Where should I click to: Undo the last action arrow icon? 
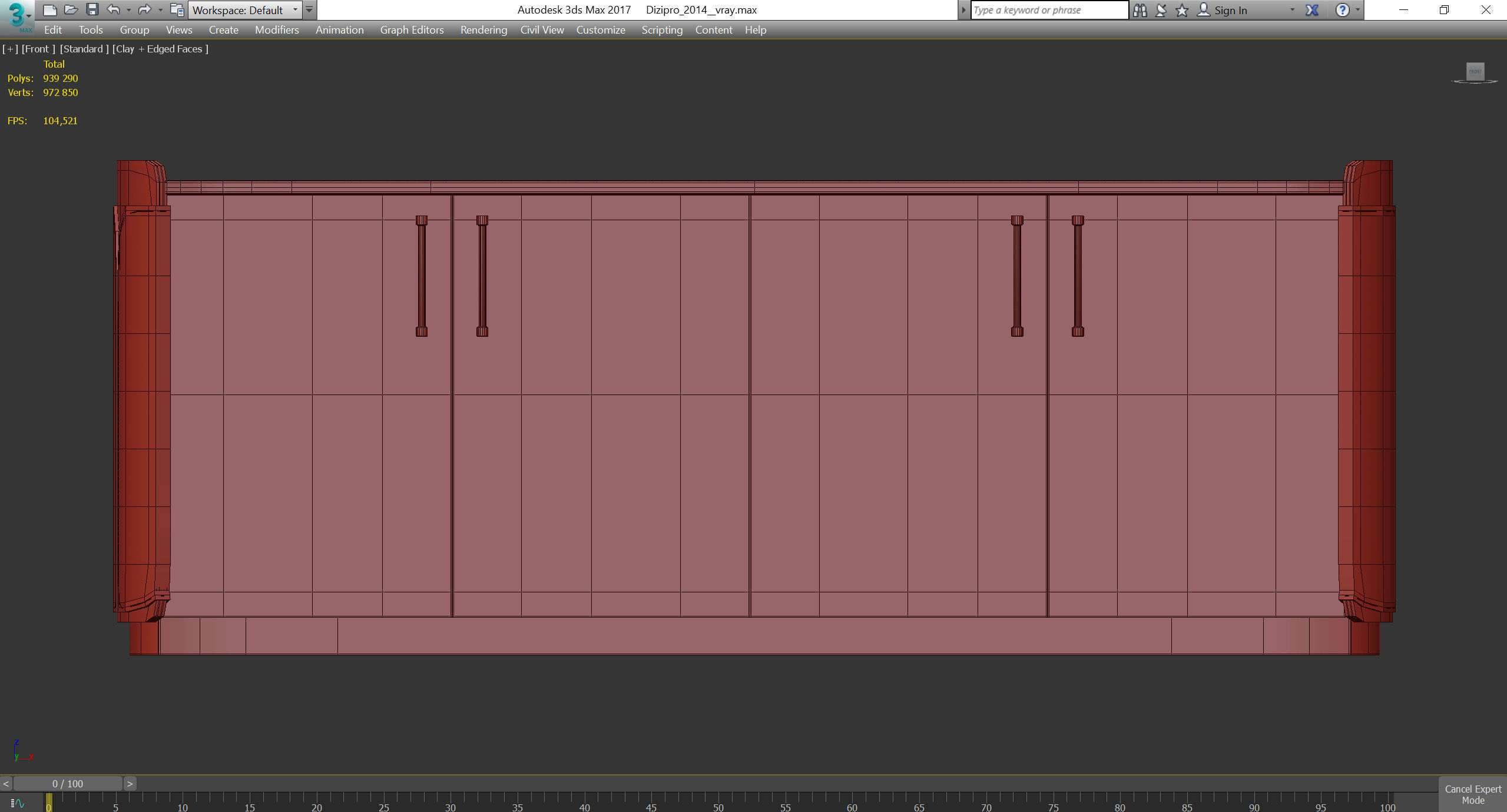113,9
